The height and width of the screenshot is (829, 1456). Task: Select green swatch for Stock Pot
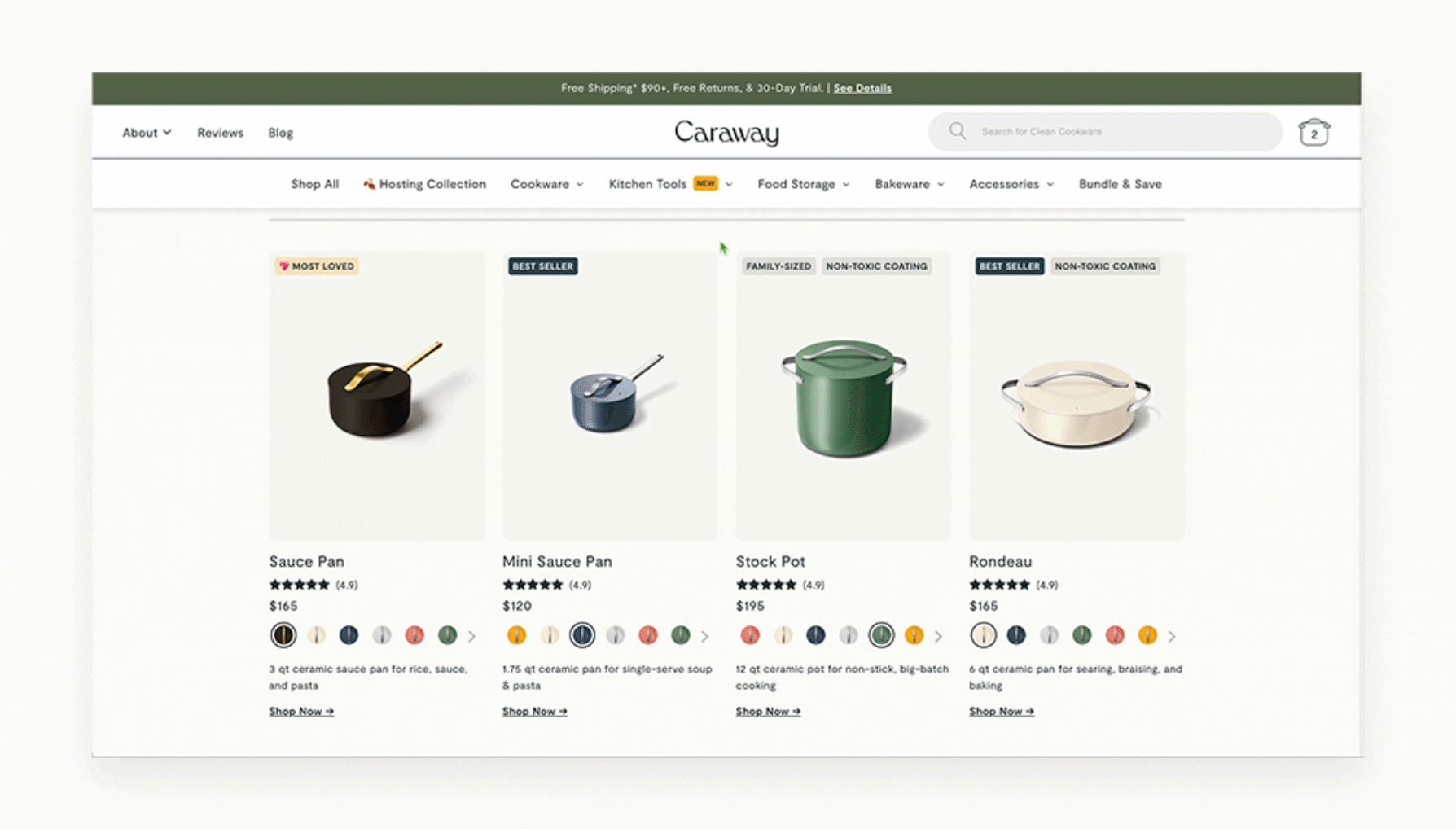point(881,634)
